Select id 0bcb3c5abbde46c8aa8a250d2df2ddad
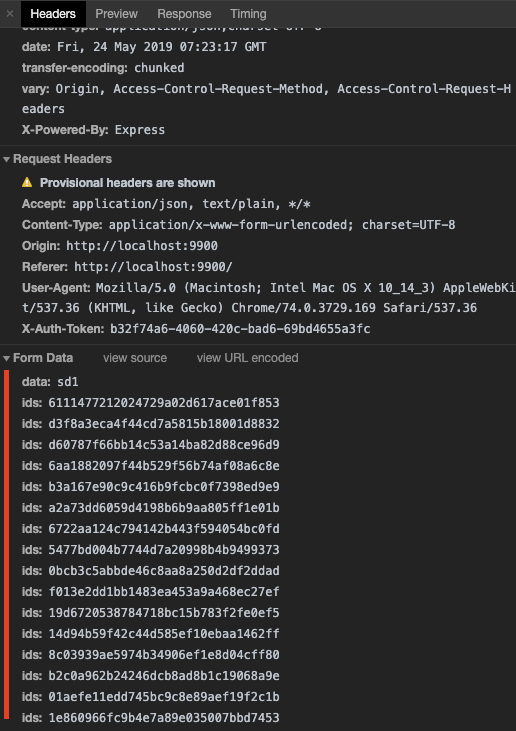The width and height of the screenshot is (516, 731). (164, 571)
